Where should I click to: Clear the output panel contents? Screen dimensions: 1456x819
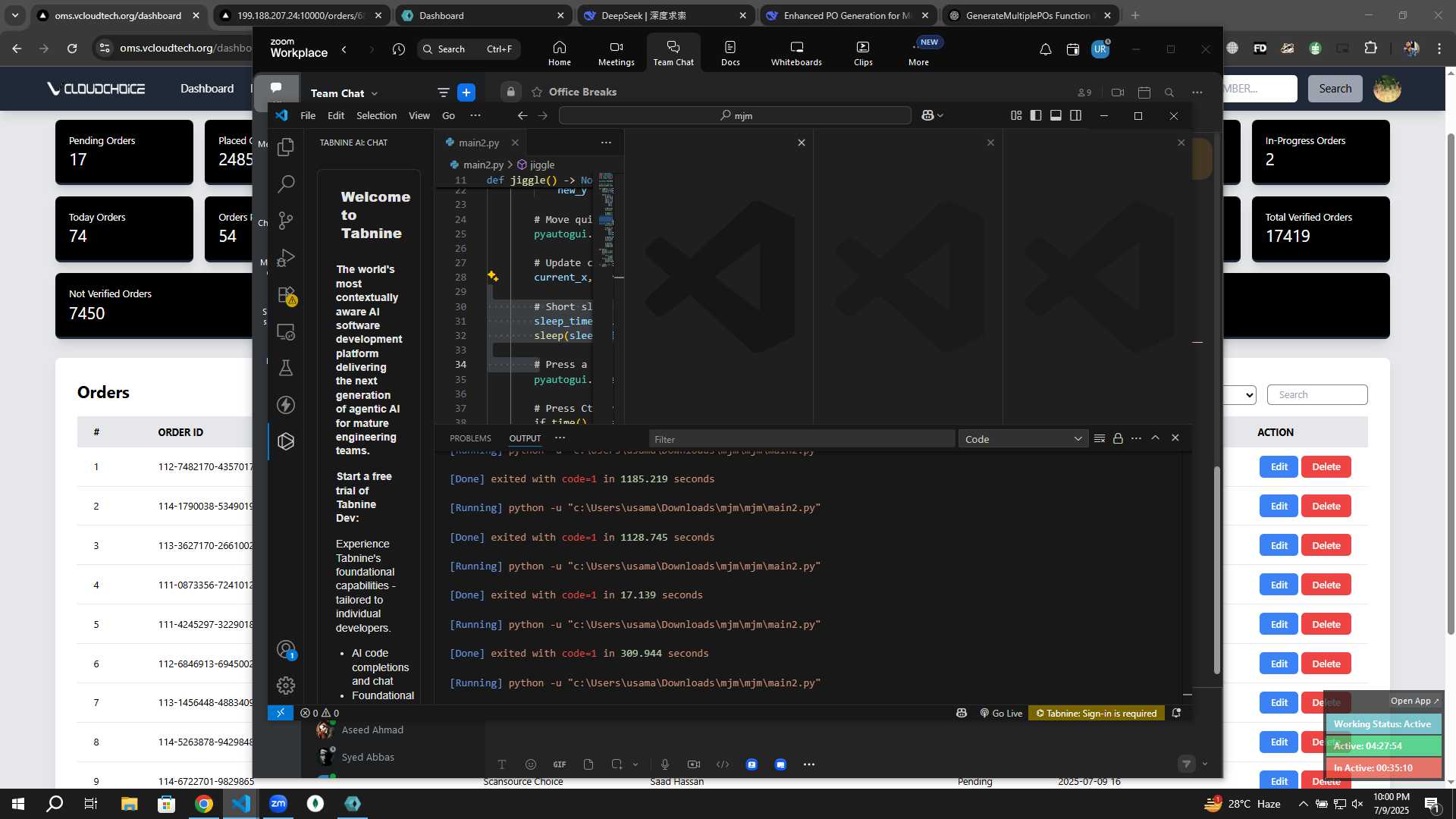(x=1100, y=438)
